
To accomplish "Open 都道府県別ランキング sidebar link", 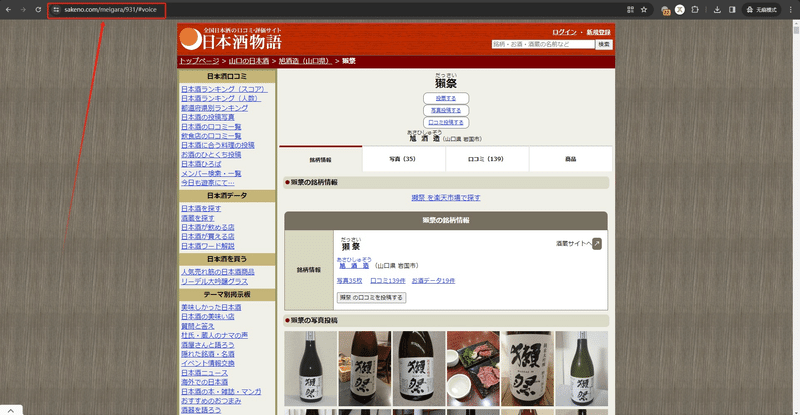I will tap(214, 108).
